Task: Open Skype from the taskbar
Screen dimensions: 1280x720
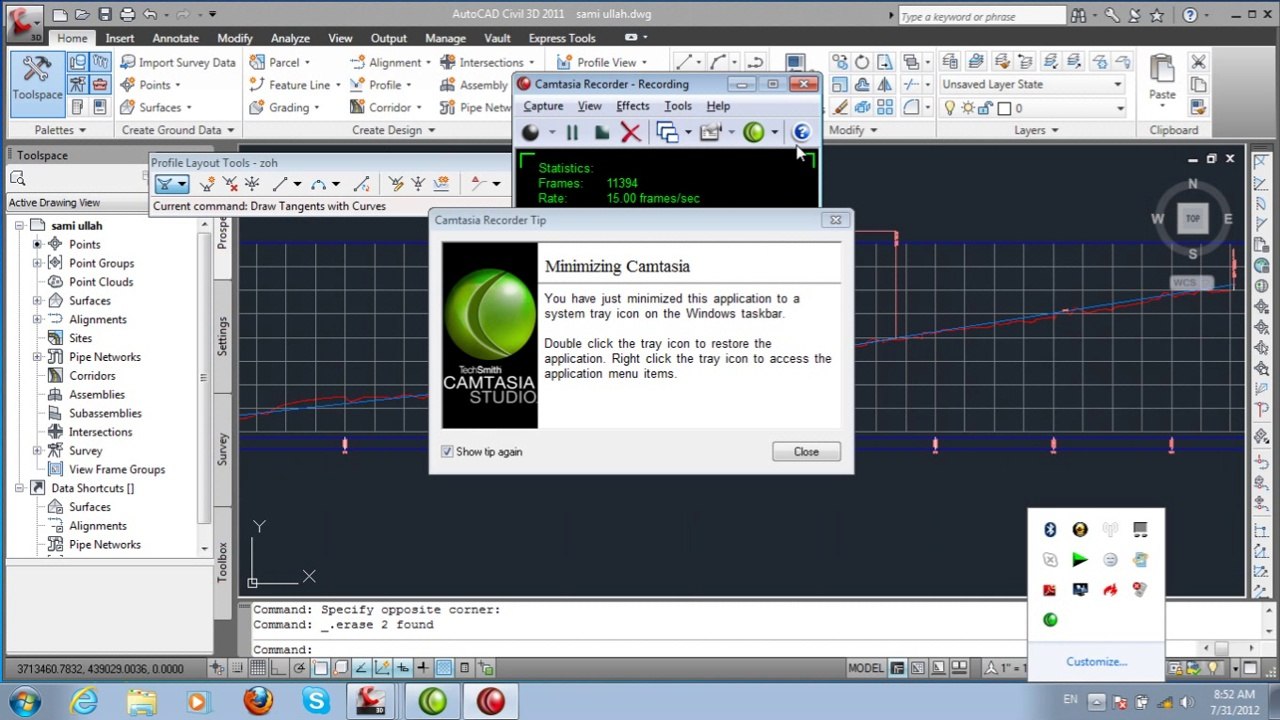Action: tap(316, 701)
